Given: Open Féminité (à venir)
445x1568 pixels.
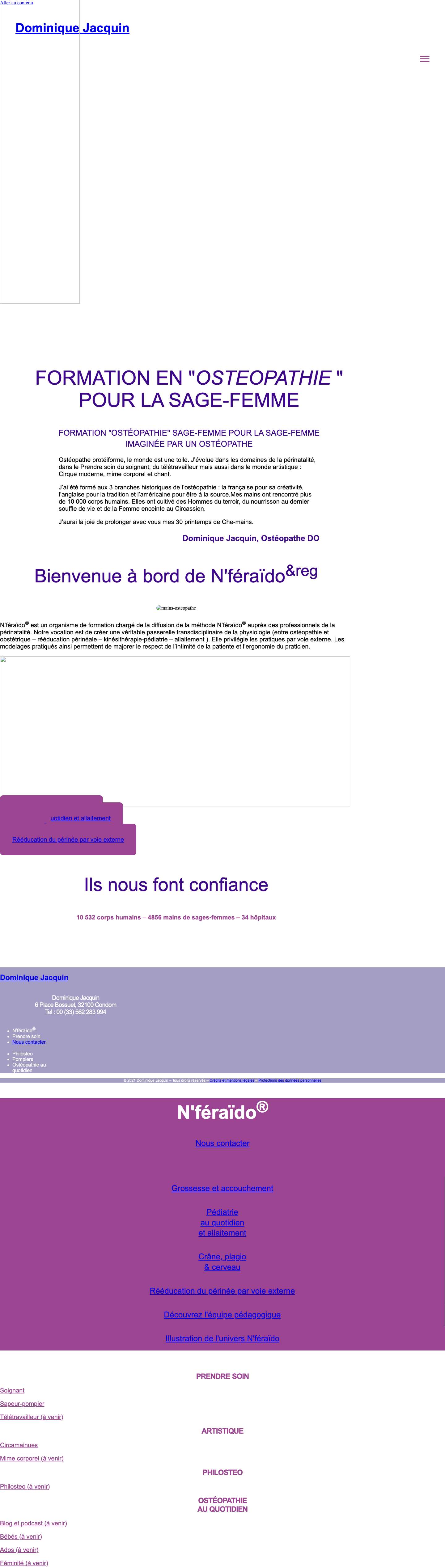Looking at the screenshot, I should tap(24, 1563).
